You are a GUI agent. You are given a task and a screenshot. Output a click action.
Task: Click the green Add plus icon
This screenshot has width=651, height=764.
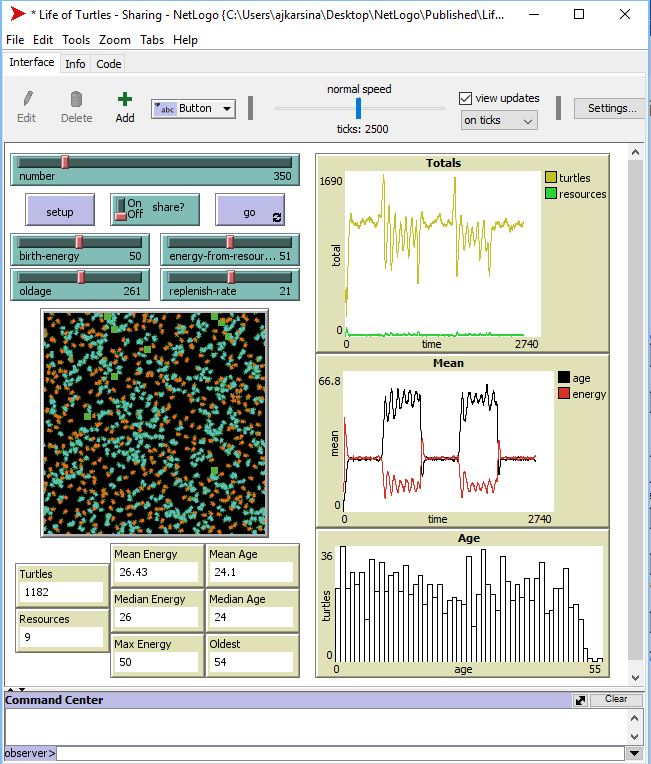click(124, 99)
